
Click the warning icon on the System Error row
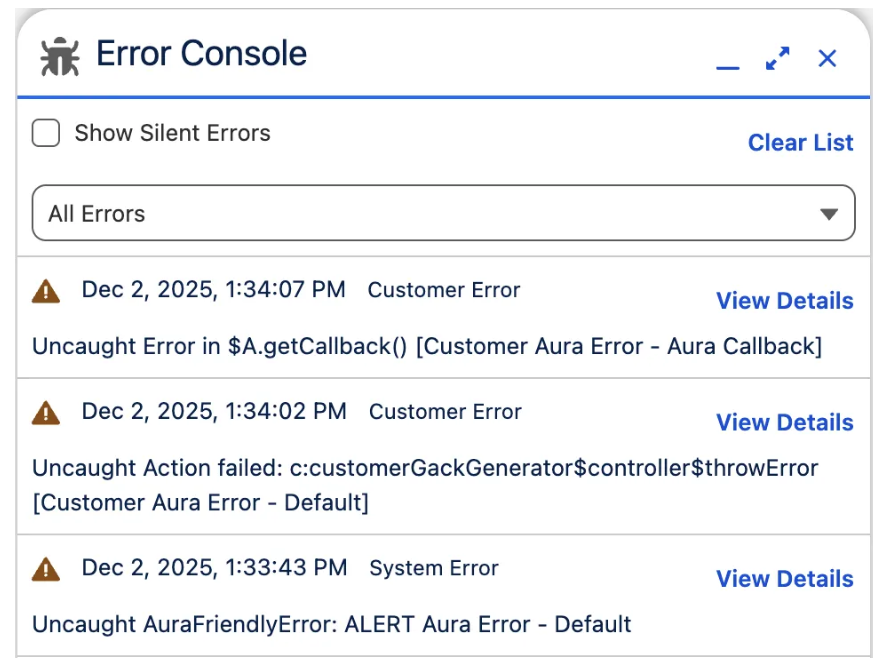coord(46,569)
